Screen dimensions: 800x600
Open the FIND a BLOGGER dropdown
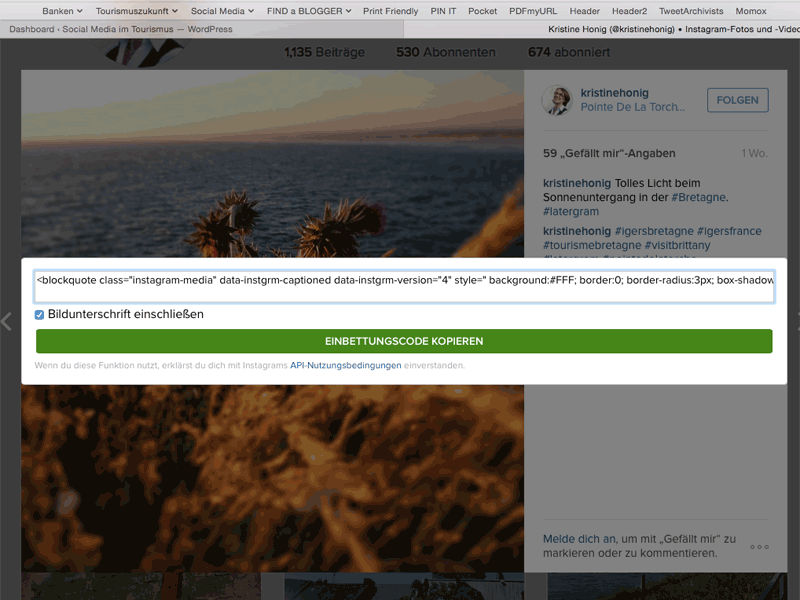[309, 11]
